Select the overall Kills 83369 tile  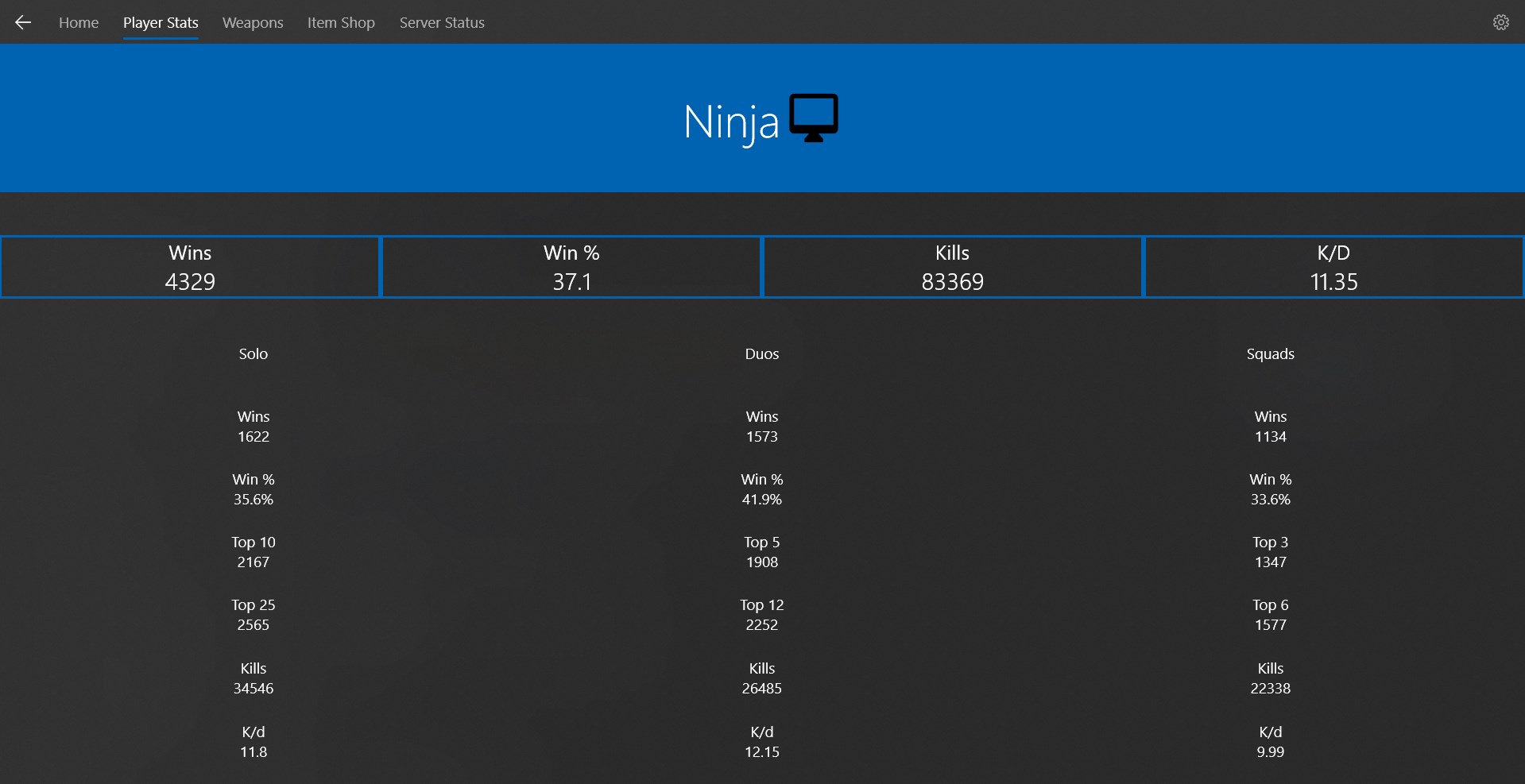pos(953,267)
